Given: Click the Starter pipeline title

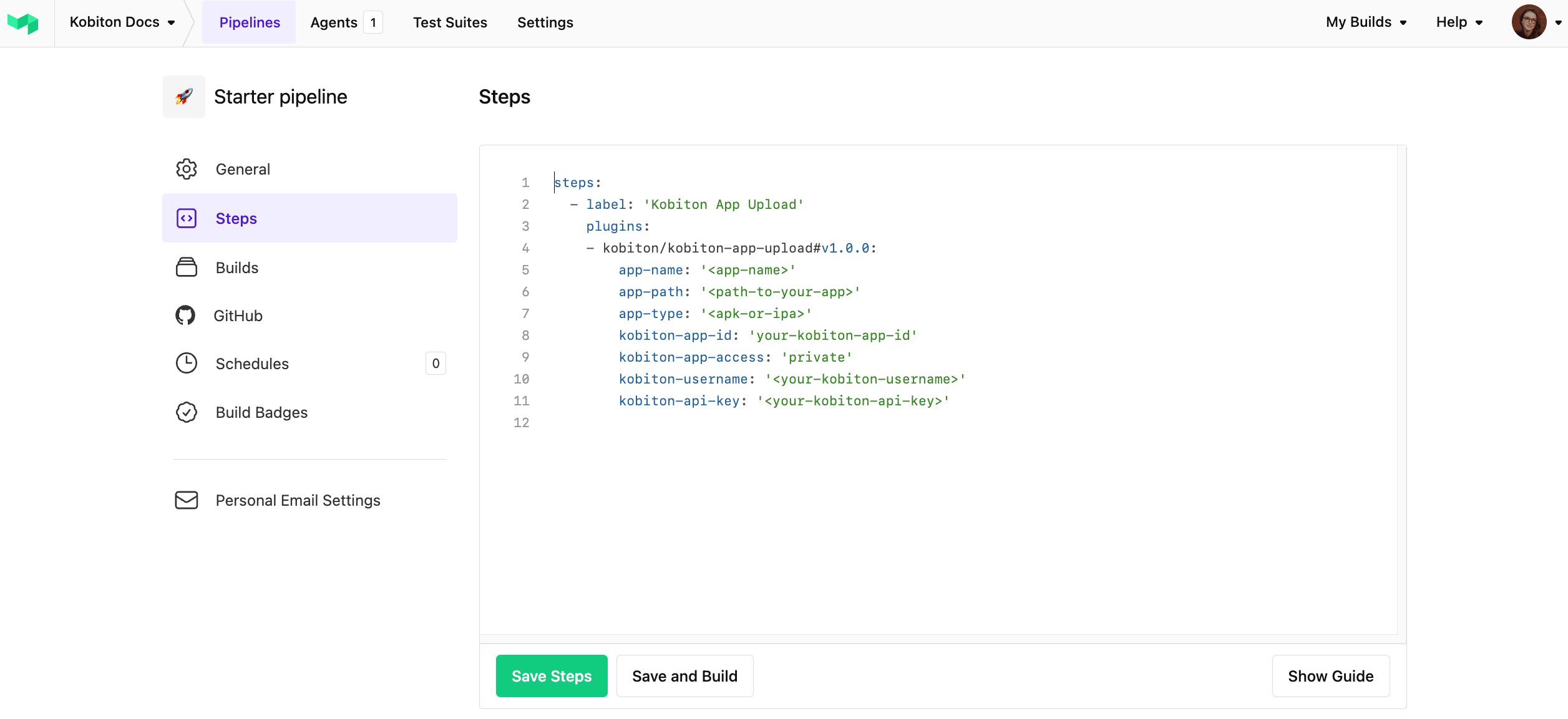Looking at the screenshot, I should [281, 97].
